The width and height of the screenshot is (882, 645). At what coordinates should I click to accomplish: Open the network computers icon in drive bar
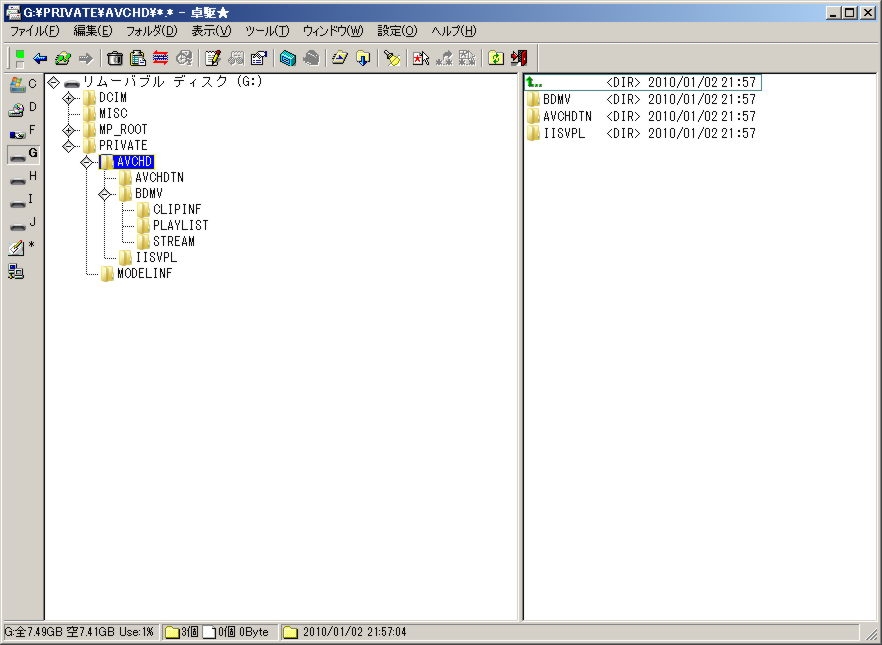point(17,270)
